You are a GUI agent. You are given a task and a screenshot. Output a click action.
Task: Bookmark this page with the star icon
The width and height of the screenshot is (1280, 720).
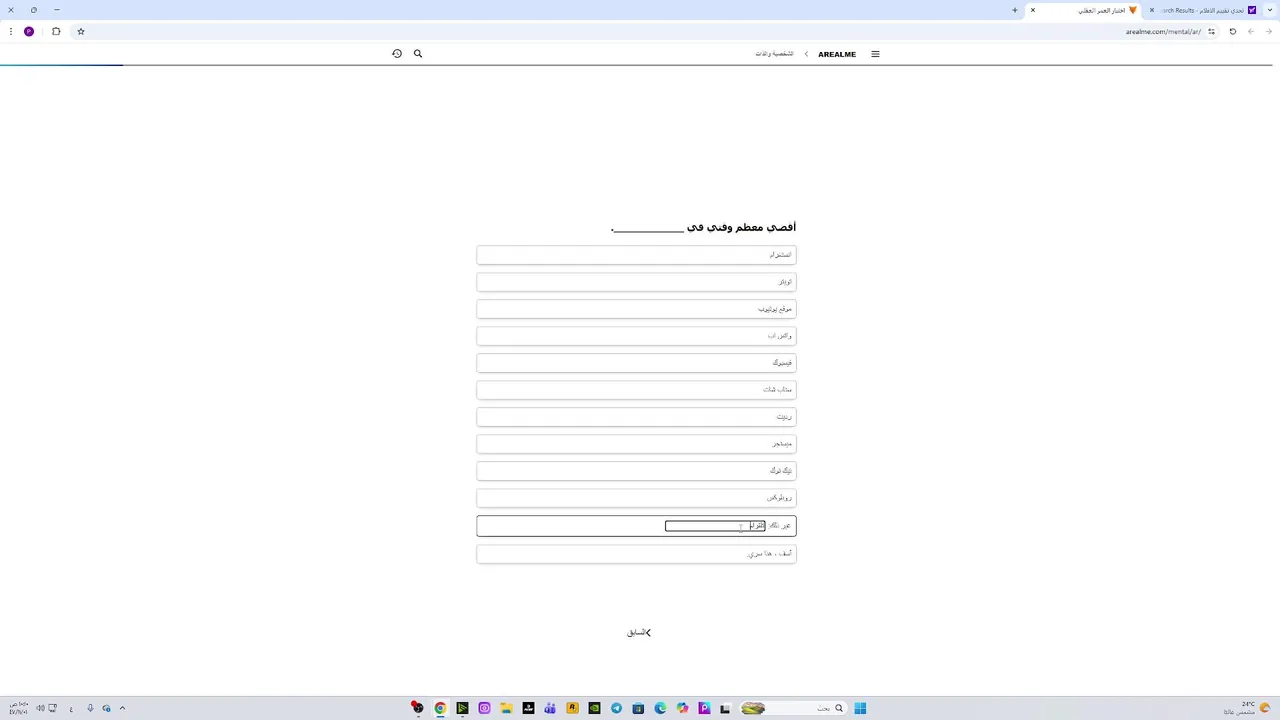(x=81, y=31)
